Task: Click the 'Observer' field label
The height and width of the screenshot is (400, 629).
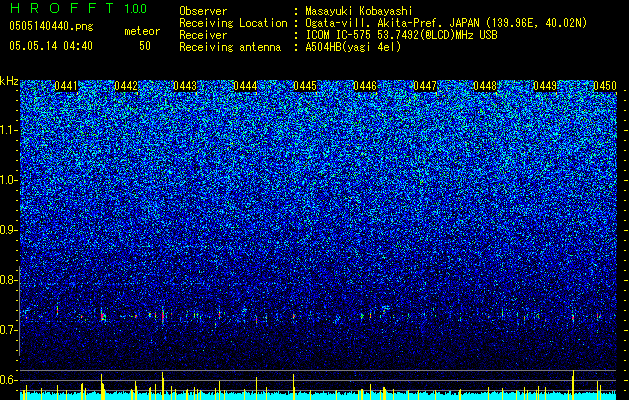Action: (x=203, y=11)
